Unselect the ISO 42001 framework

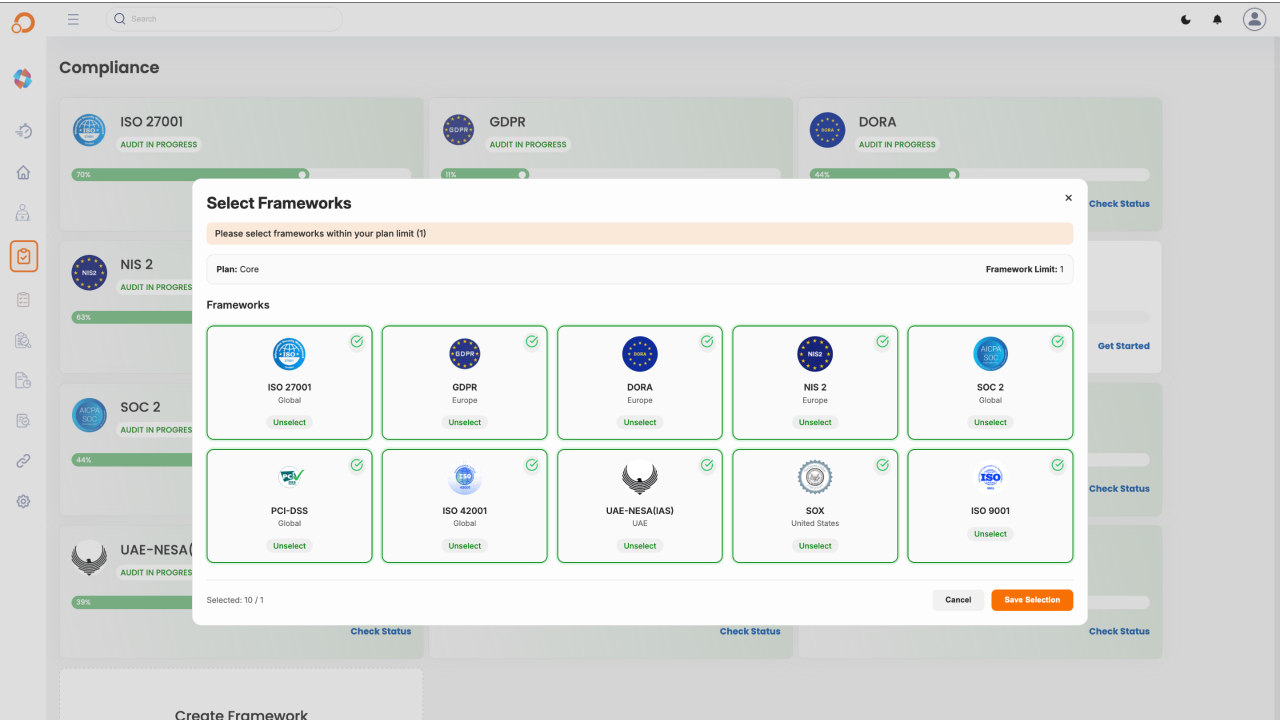pos(465,546)
